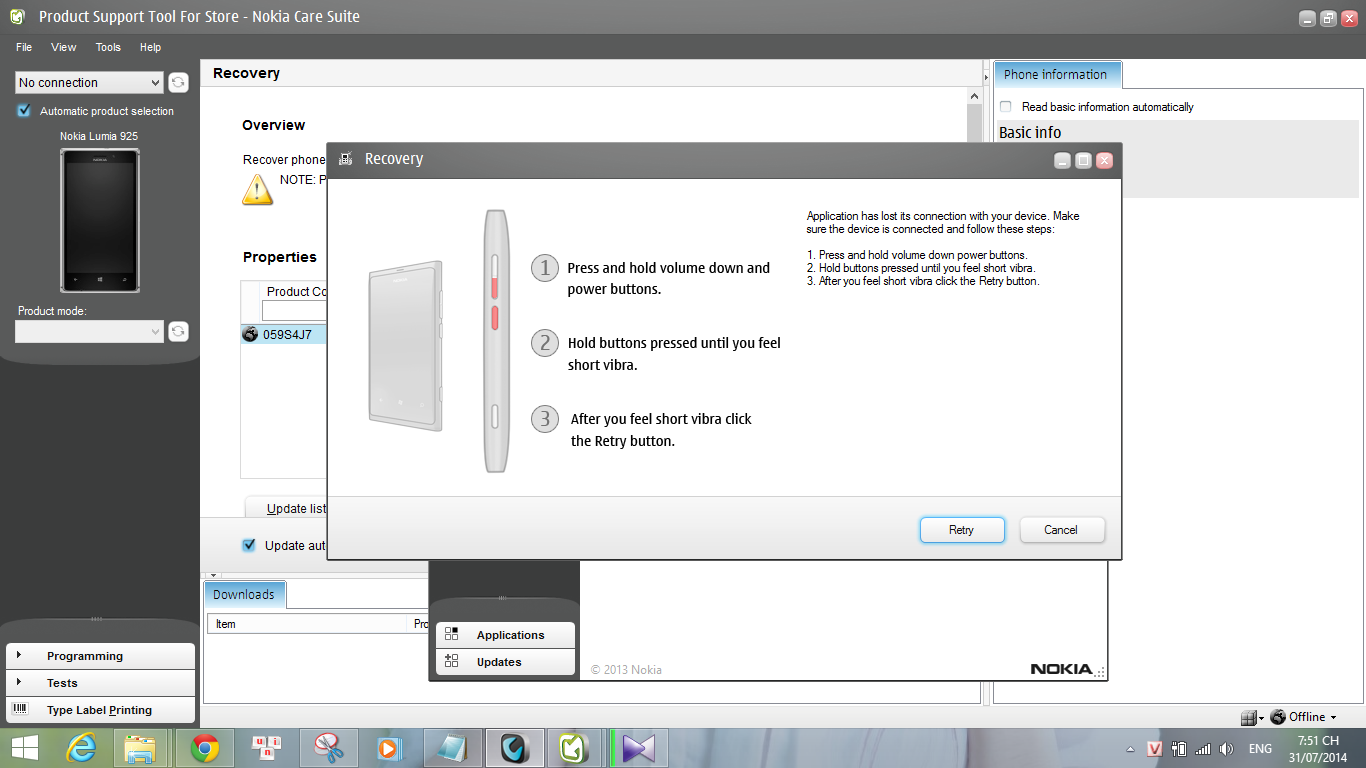Launch Internet Explorer from taskbar
This screenshot has height=768, width=1366.
click(x=82, y=748)
